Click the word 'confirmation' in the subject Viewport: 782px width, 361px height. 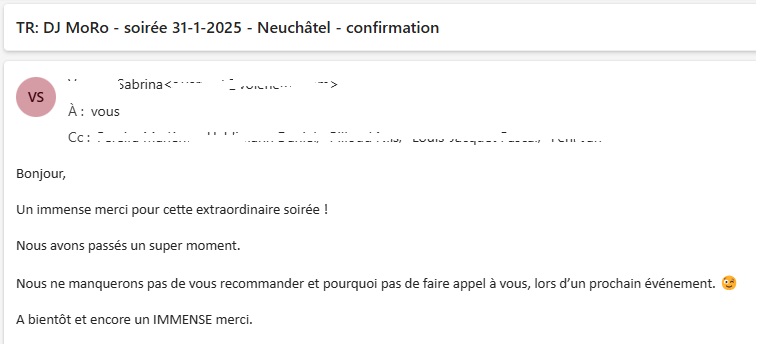(392, 28)
